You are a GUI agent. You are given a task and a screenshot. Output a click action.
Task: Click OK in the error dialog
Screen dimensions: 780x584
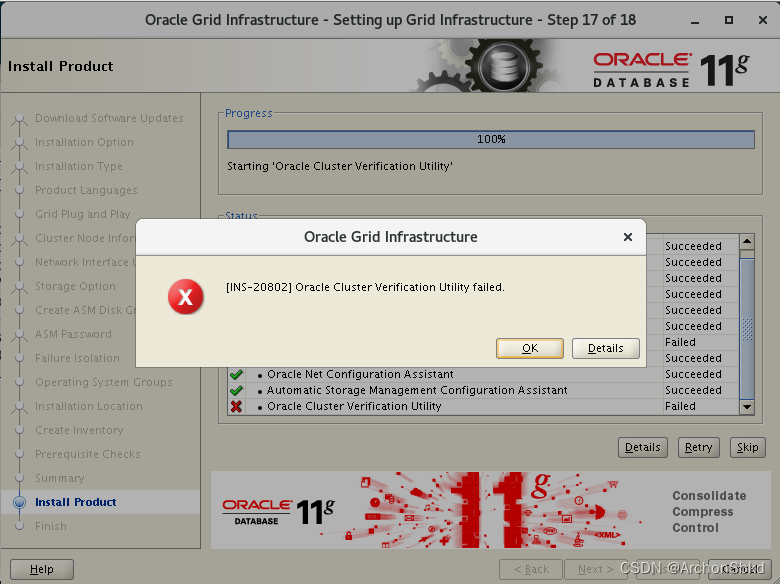tap(530, 348)
